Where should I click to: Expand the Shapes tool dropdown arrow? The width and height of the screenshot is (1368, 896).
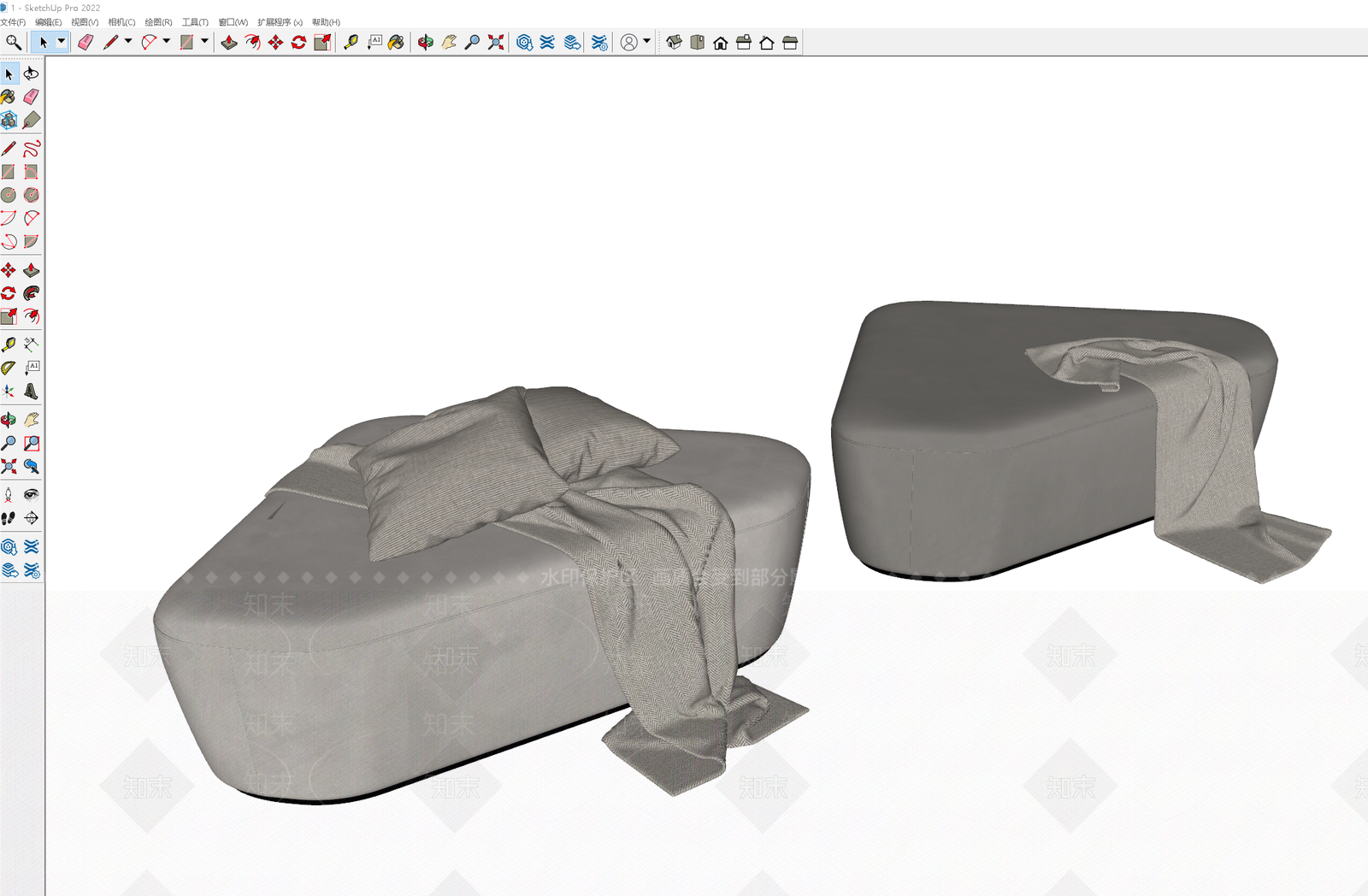(205, 41)
